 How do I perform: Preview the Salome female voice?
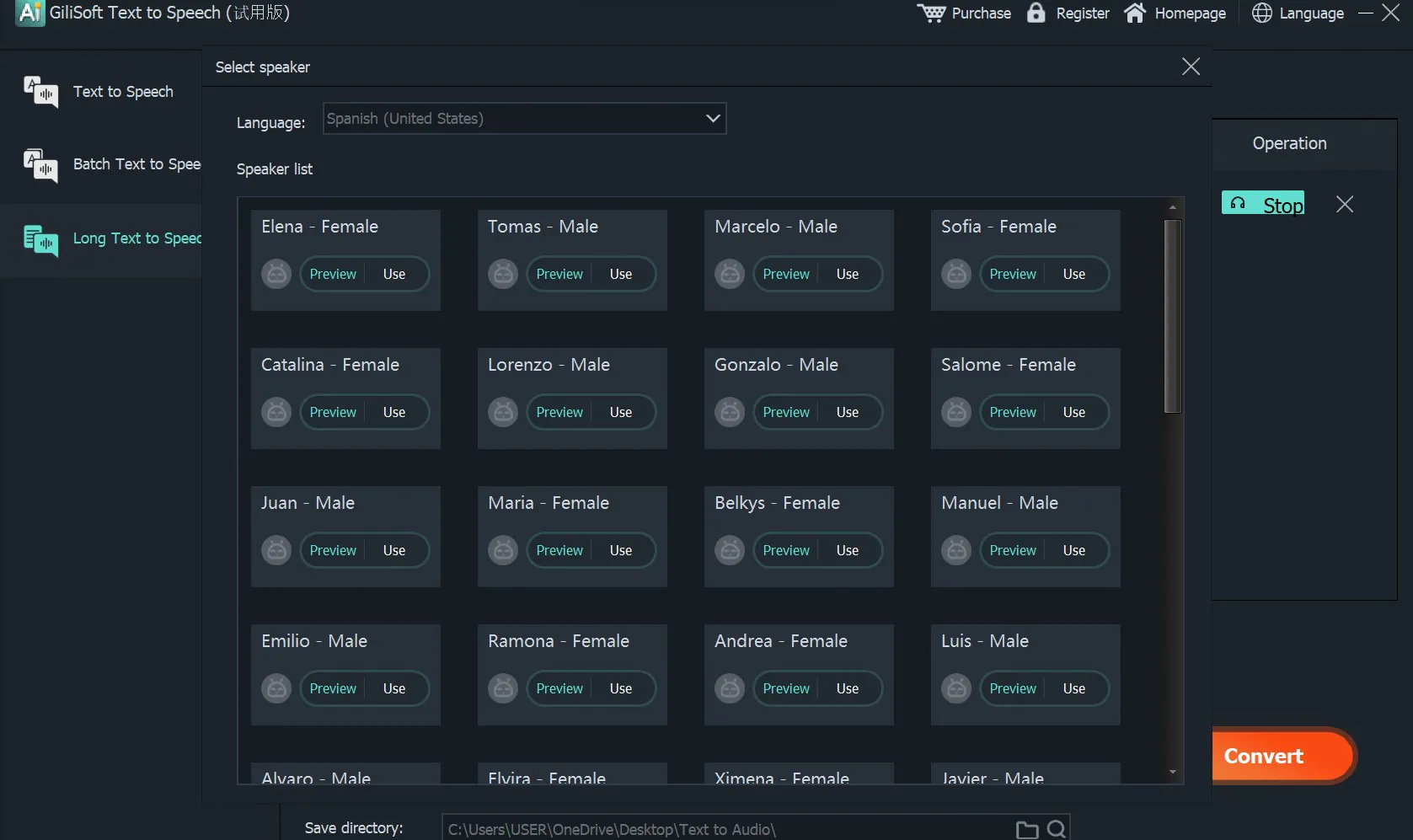(x=1013, y=412)
